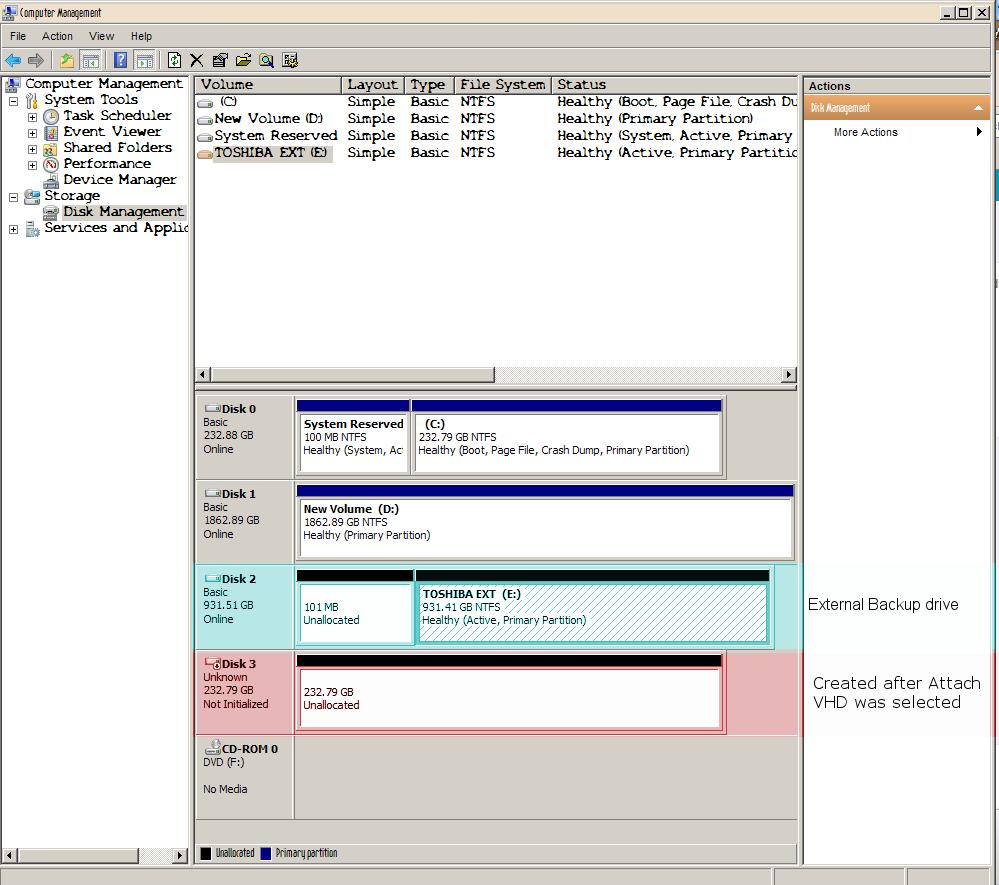Click the Up One Level folder icon
This screenshot has height=885, width=999.
66,61
